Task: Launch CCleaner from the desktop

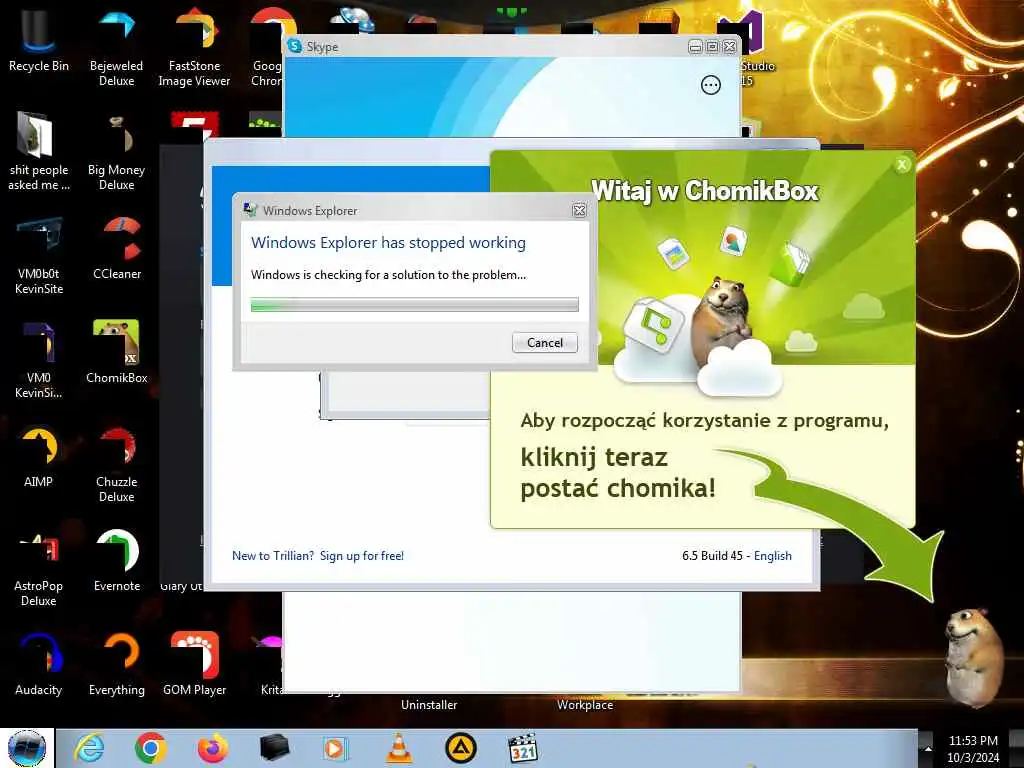Action: click(117, 248)
